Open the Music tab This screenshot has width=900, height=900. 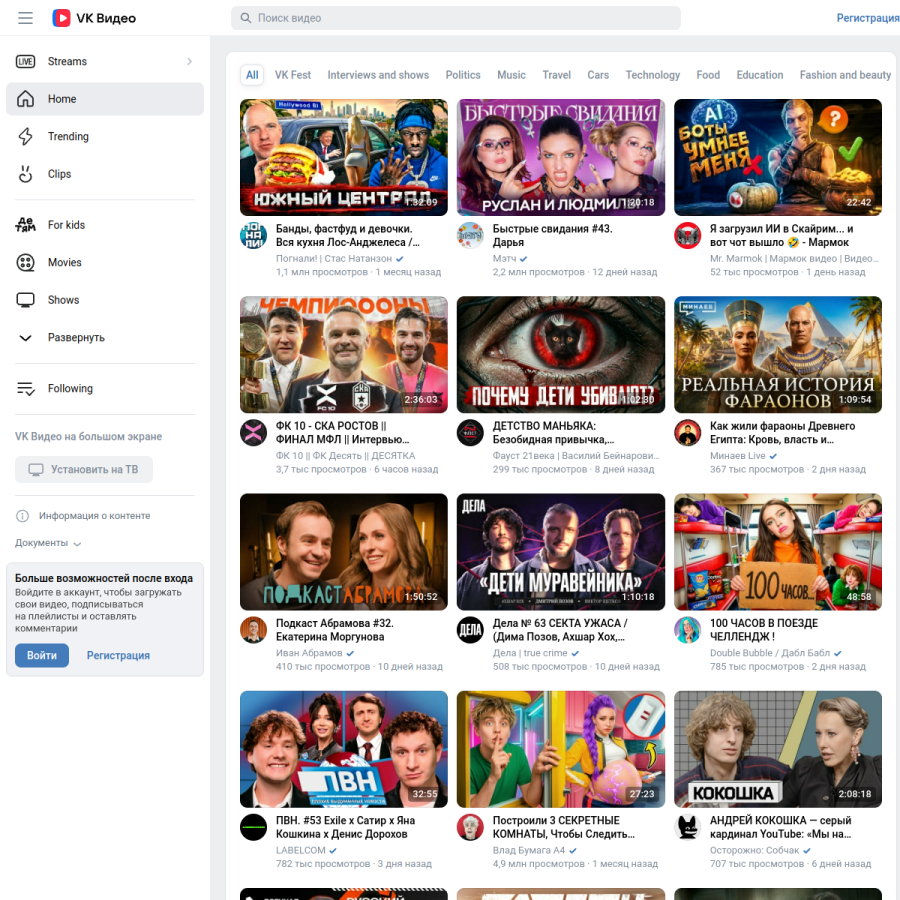511,75
